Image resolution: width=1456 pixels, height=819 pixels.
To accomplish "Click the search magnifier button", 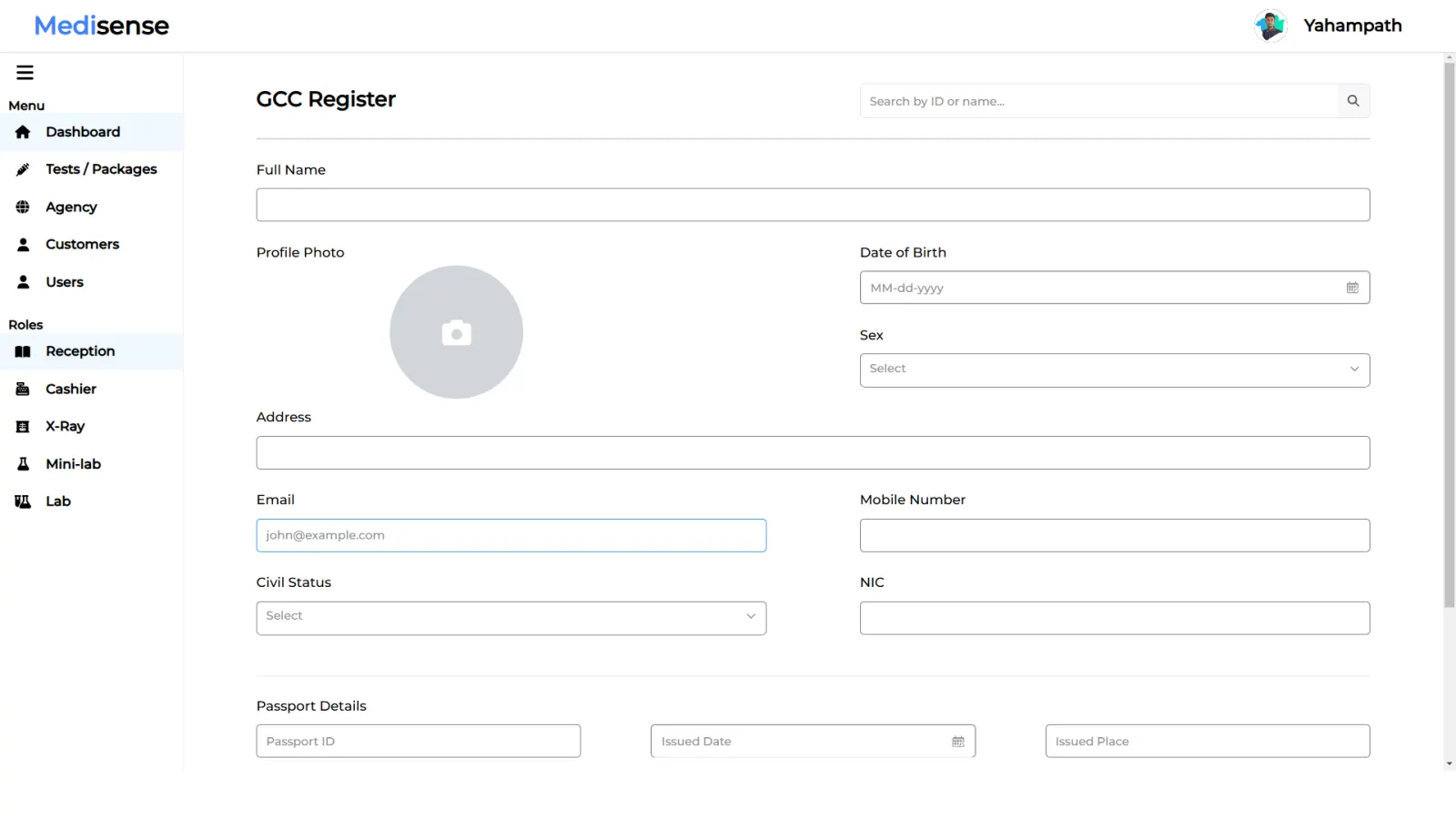I will coord(1353,101).
